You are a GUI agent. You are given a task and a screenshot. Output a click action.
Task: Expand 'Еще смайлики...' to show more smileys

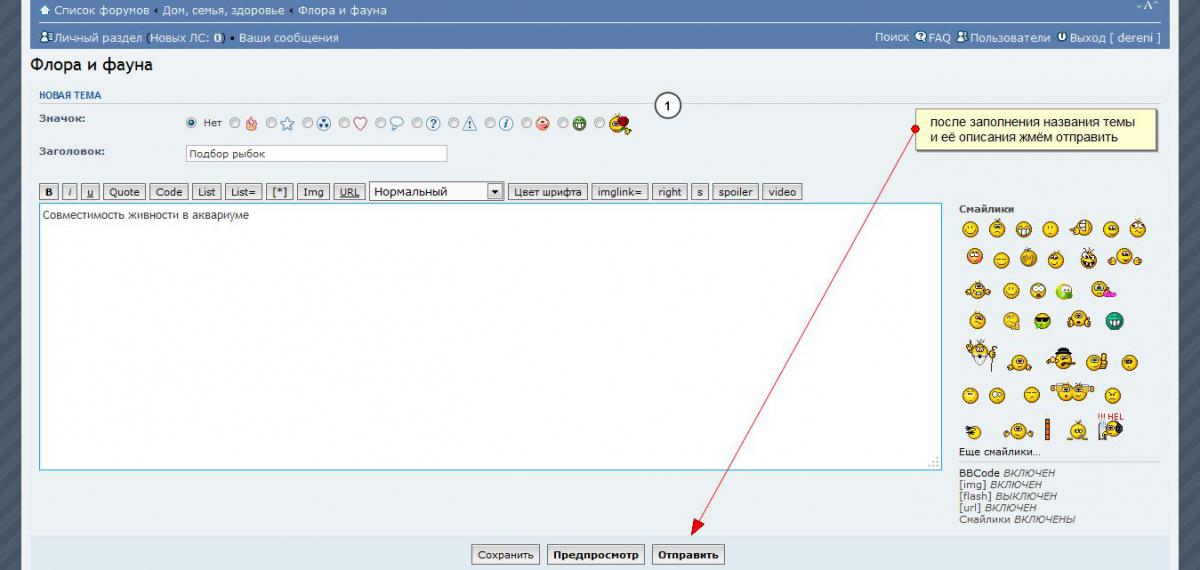[x=999, y=452]
